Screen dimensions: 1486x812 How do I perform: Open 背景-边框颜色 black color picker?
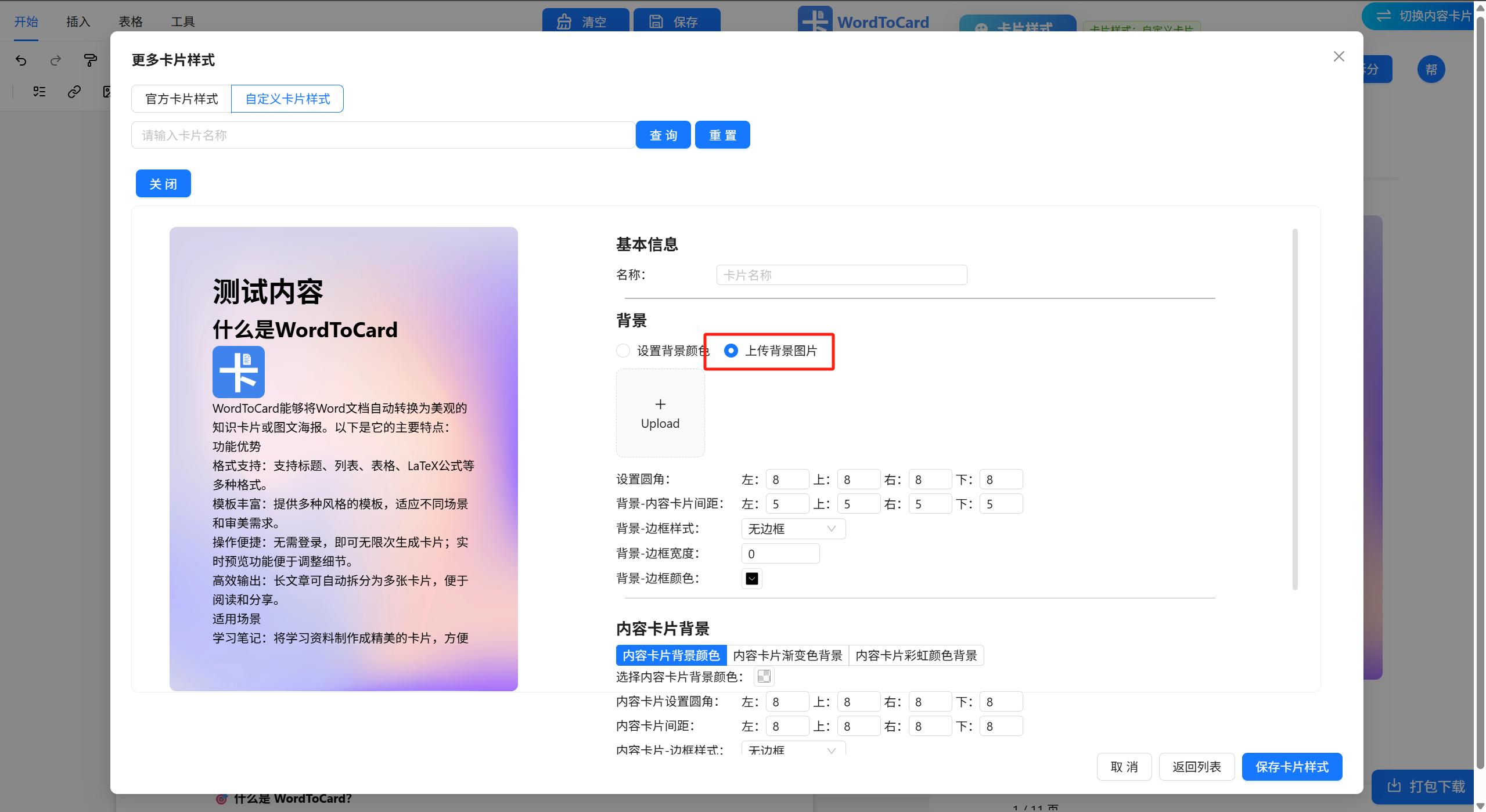click(752, 579)
